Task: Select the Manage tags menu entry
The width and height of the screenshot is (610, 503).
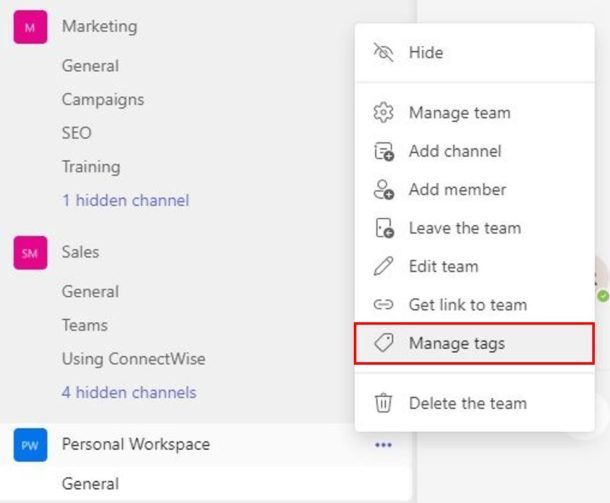Action: coord(474,343)
